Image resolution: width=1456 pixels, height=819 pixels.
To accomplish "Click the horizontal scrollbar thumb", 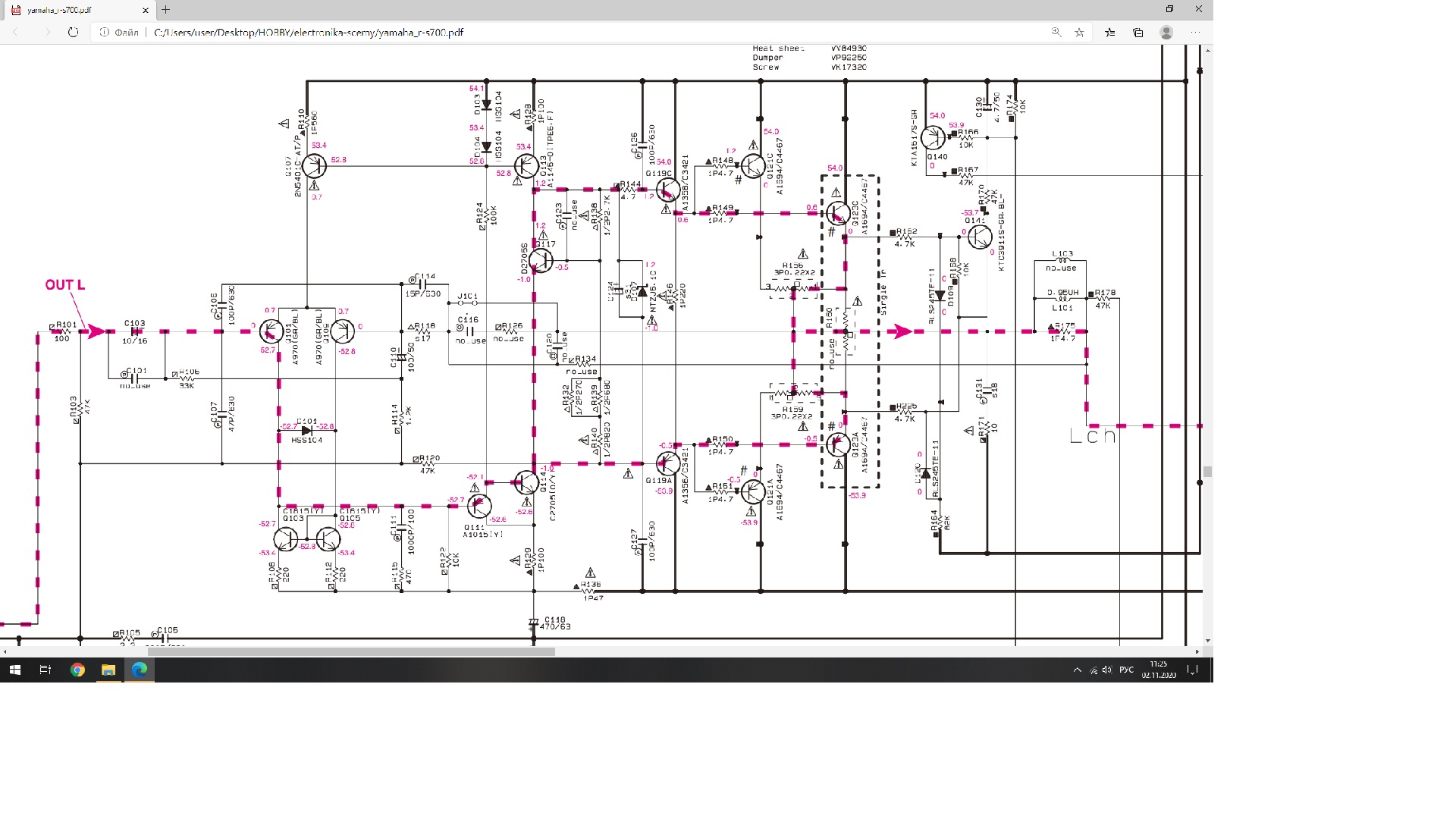I will [x=352, y=651].
